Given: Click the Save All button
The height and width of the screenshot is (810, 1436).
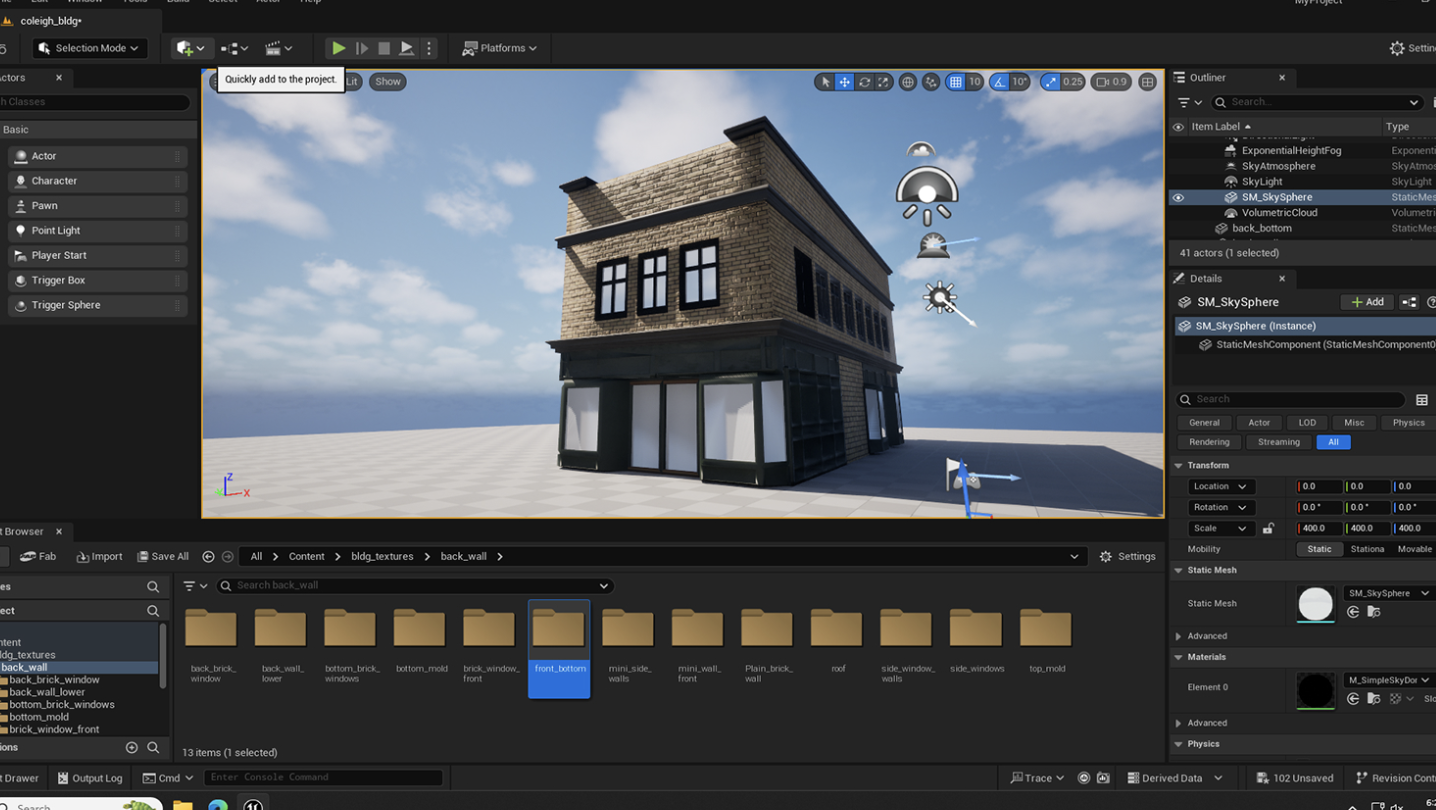Looking at the screenshot, I should click(x=163, y=557).
